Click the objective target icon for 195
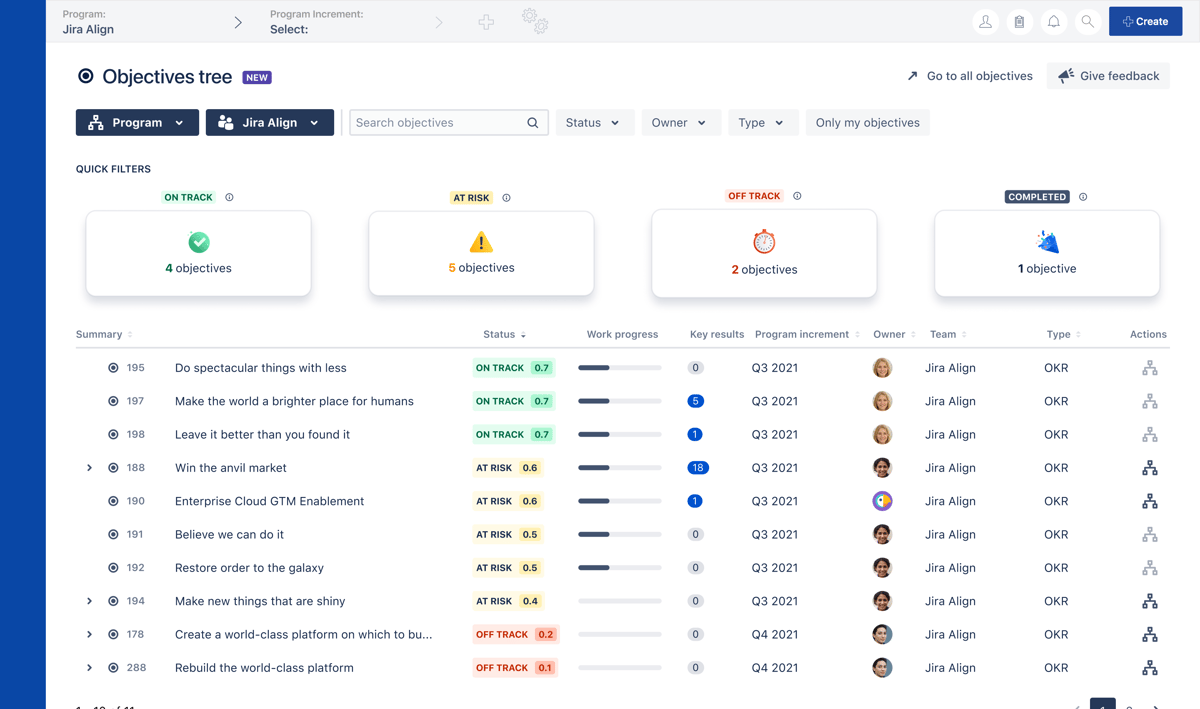 tap(113, 368)
